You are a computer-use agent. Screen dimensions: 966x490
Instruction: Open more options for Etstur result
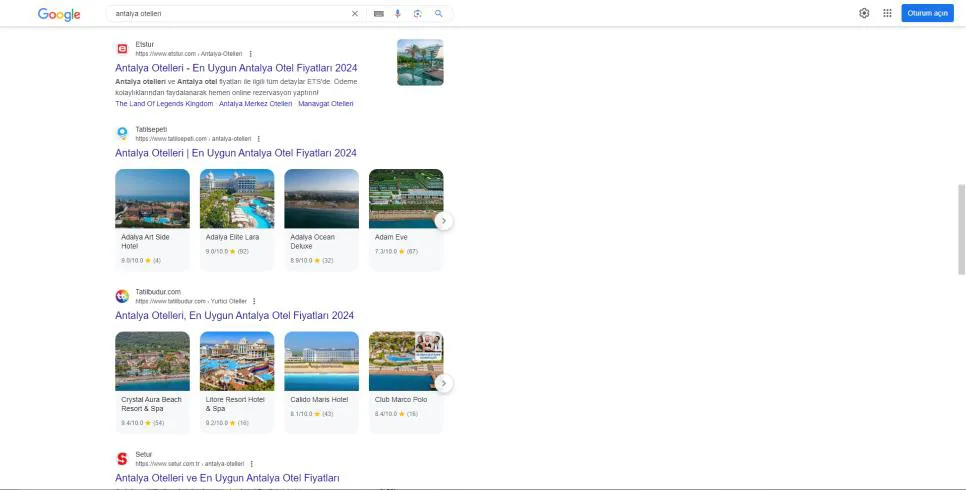point(251,54)
